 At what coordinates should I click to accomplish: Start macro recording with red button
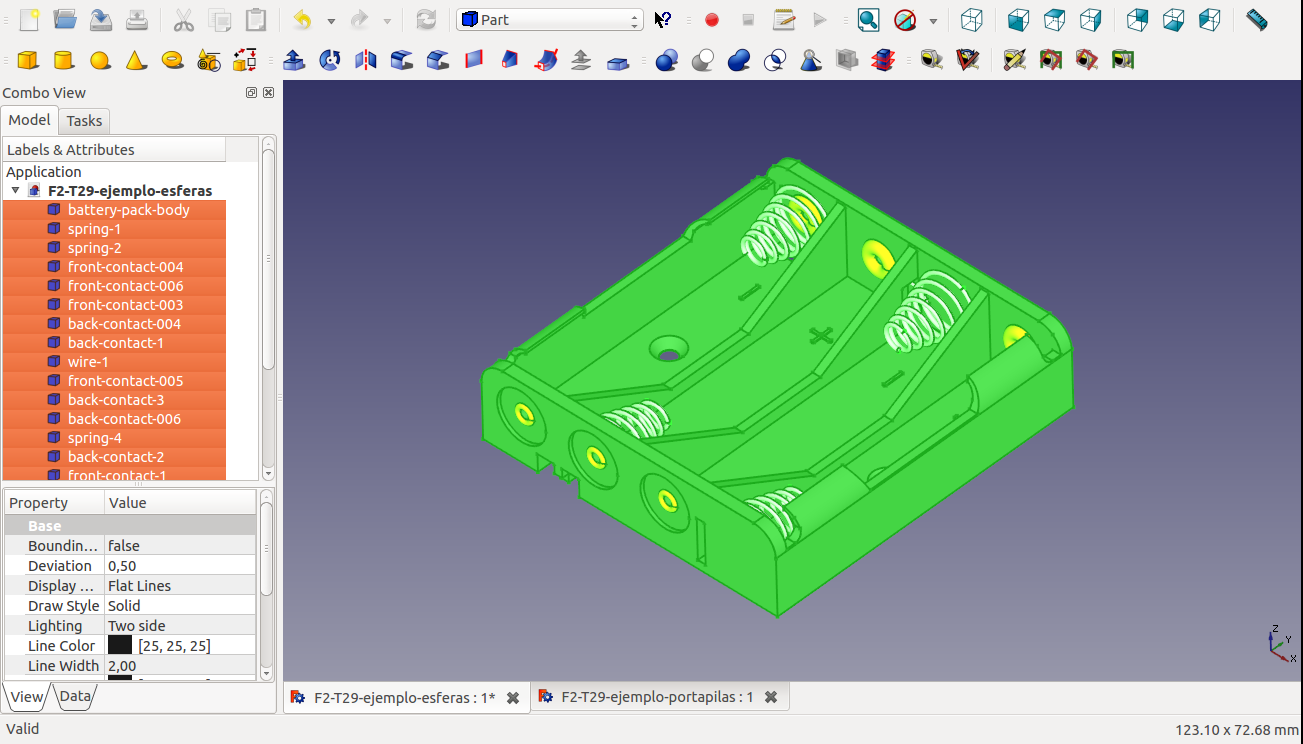(712, 20)
